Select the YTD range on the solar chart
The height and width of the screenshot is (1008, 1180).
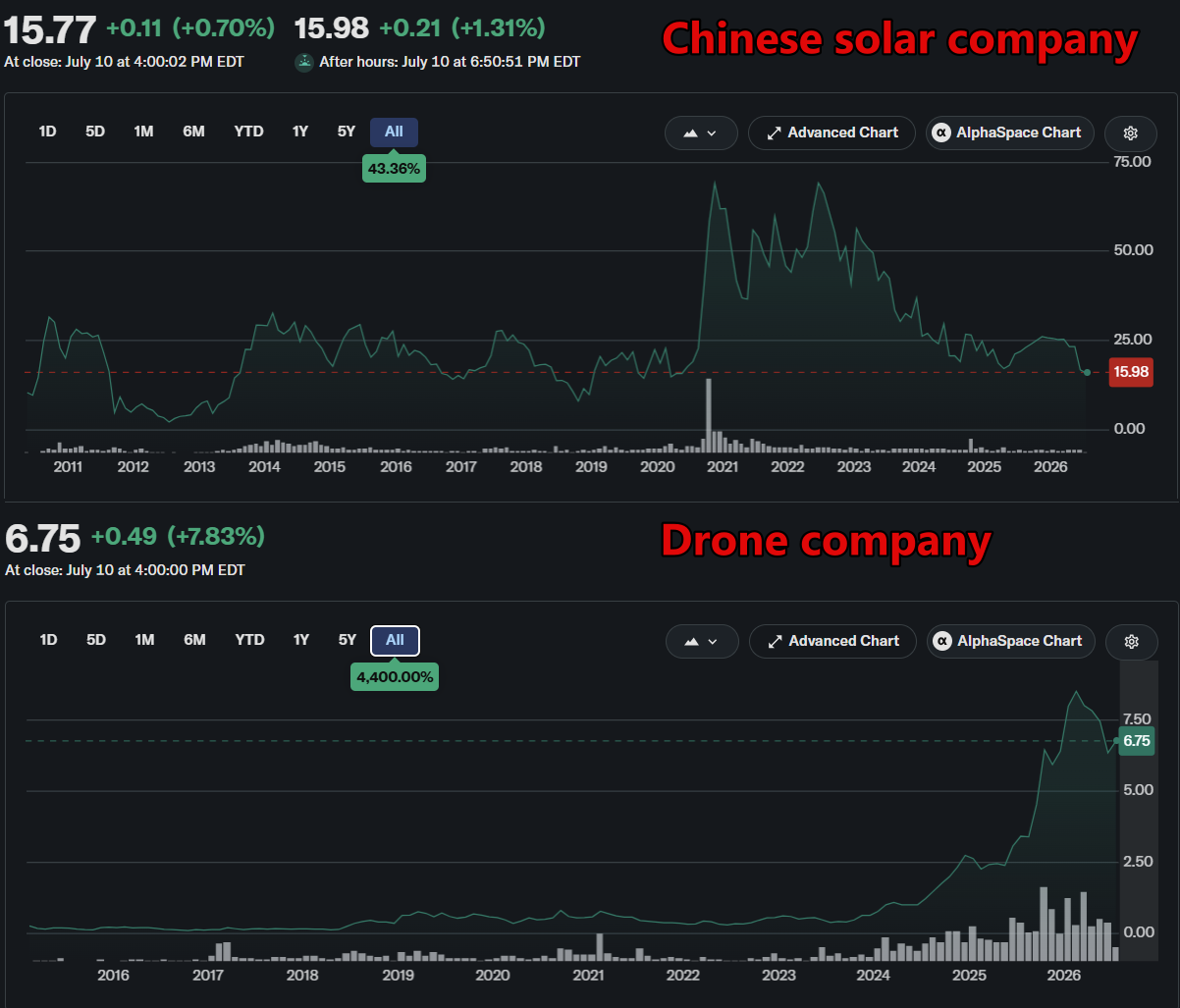pos(248,132)
